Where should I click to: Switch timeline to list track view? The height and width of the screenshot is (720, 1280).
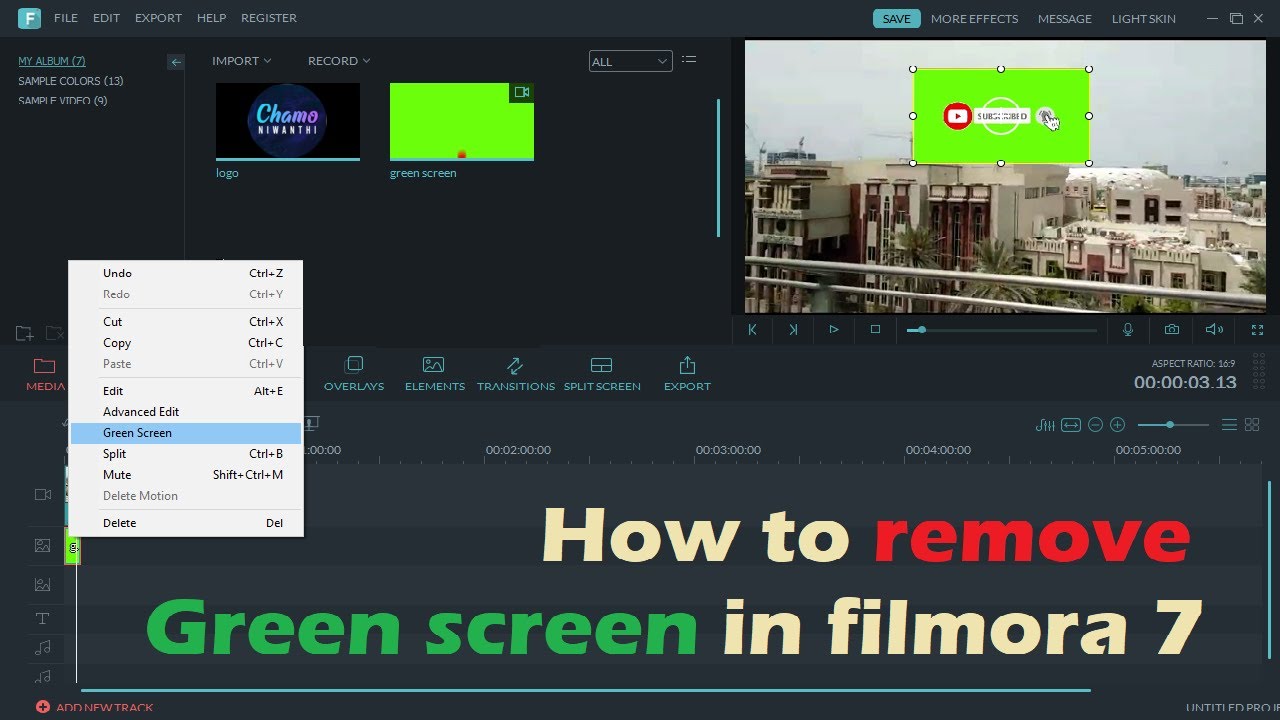tap(1230, 425)
